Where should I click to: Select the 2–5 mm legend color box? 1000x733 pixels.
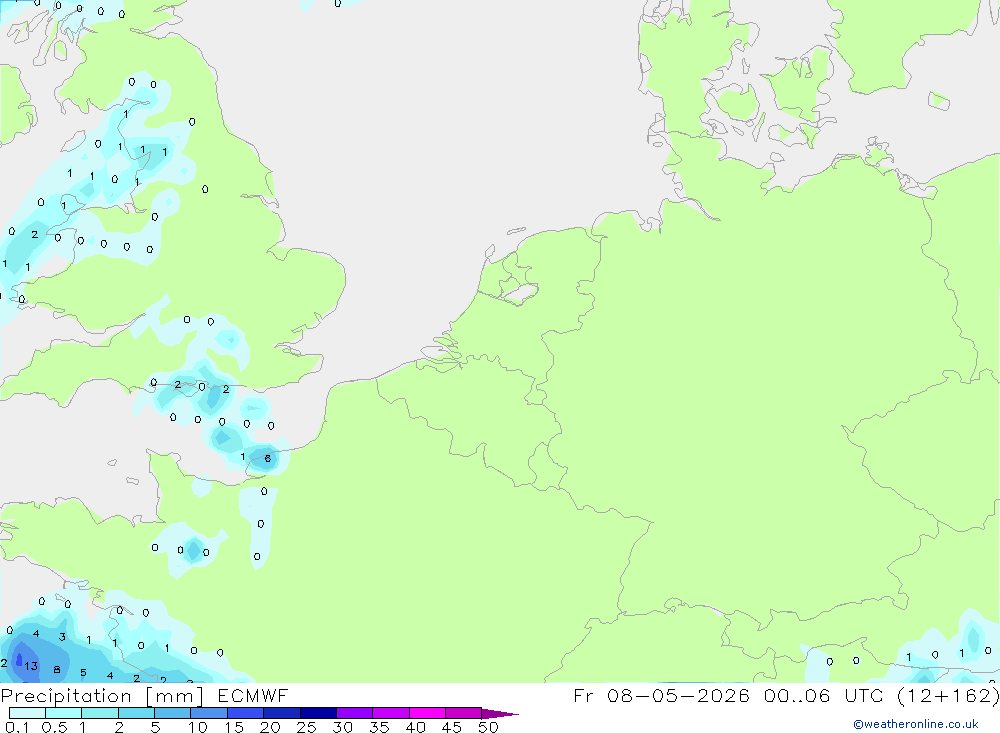(136, 713)
